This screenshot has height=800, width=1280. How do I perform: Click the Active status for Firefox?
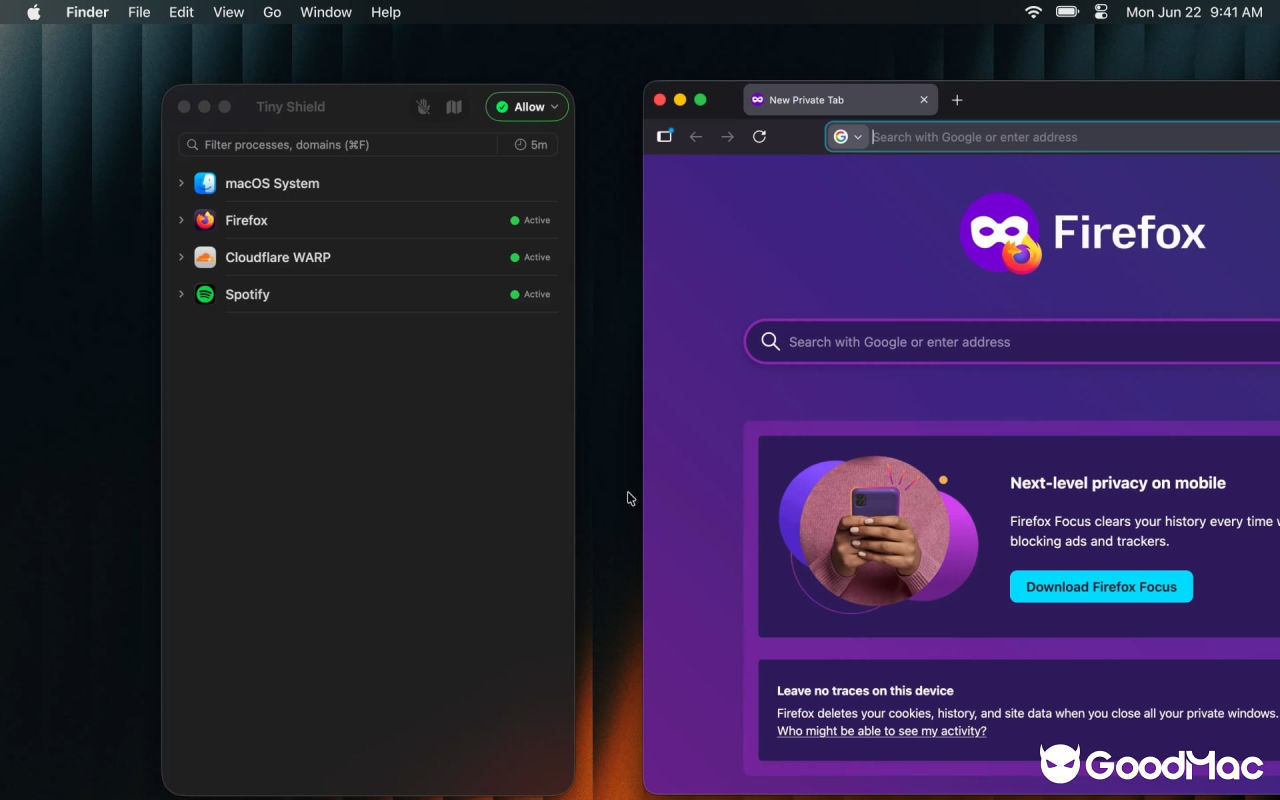(x=531, y=220)
